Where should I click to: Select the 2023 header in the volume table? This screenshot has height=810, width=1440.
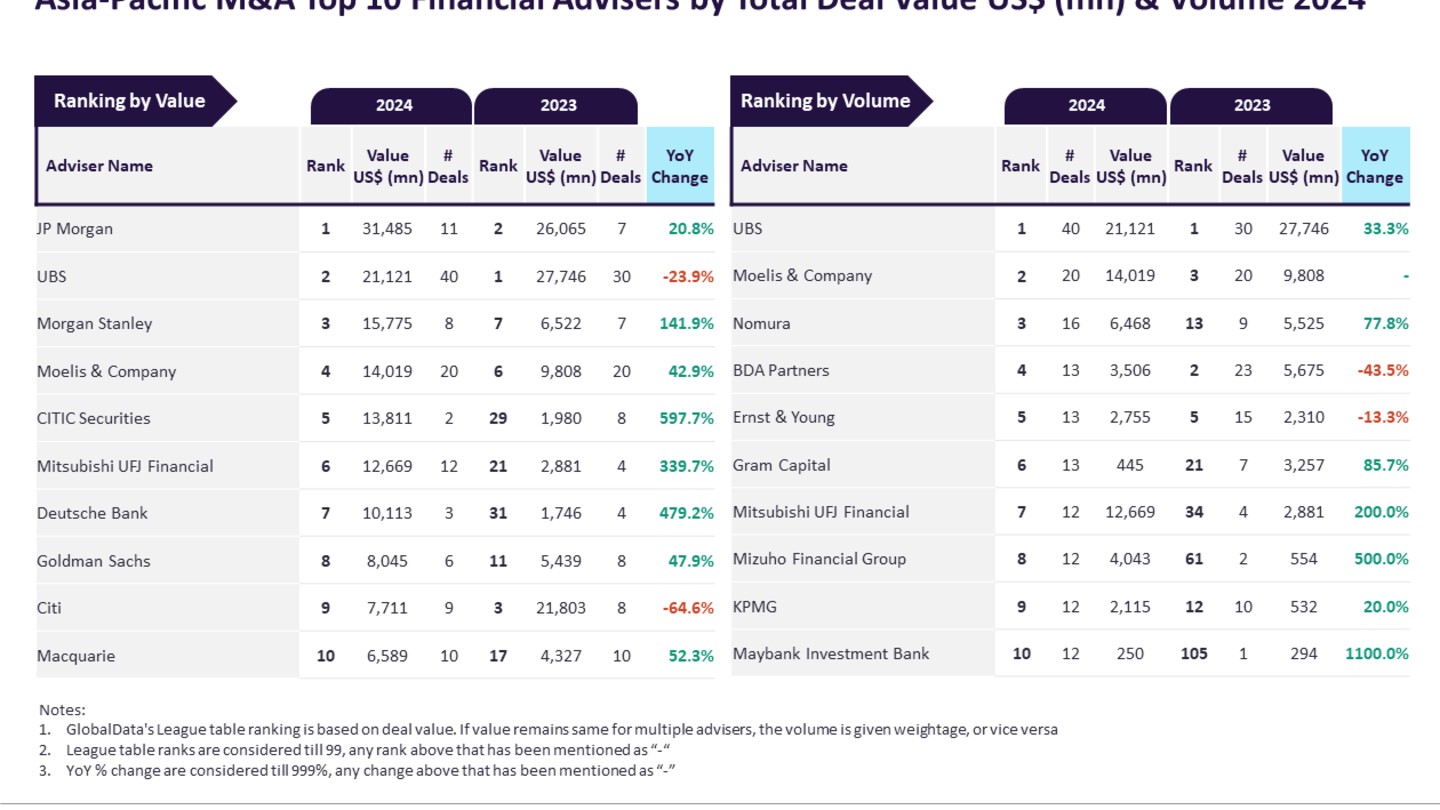click(1251, 105)
